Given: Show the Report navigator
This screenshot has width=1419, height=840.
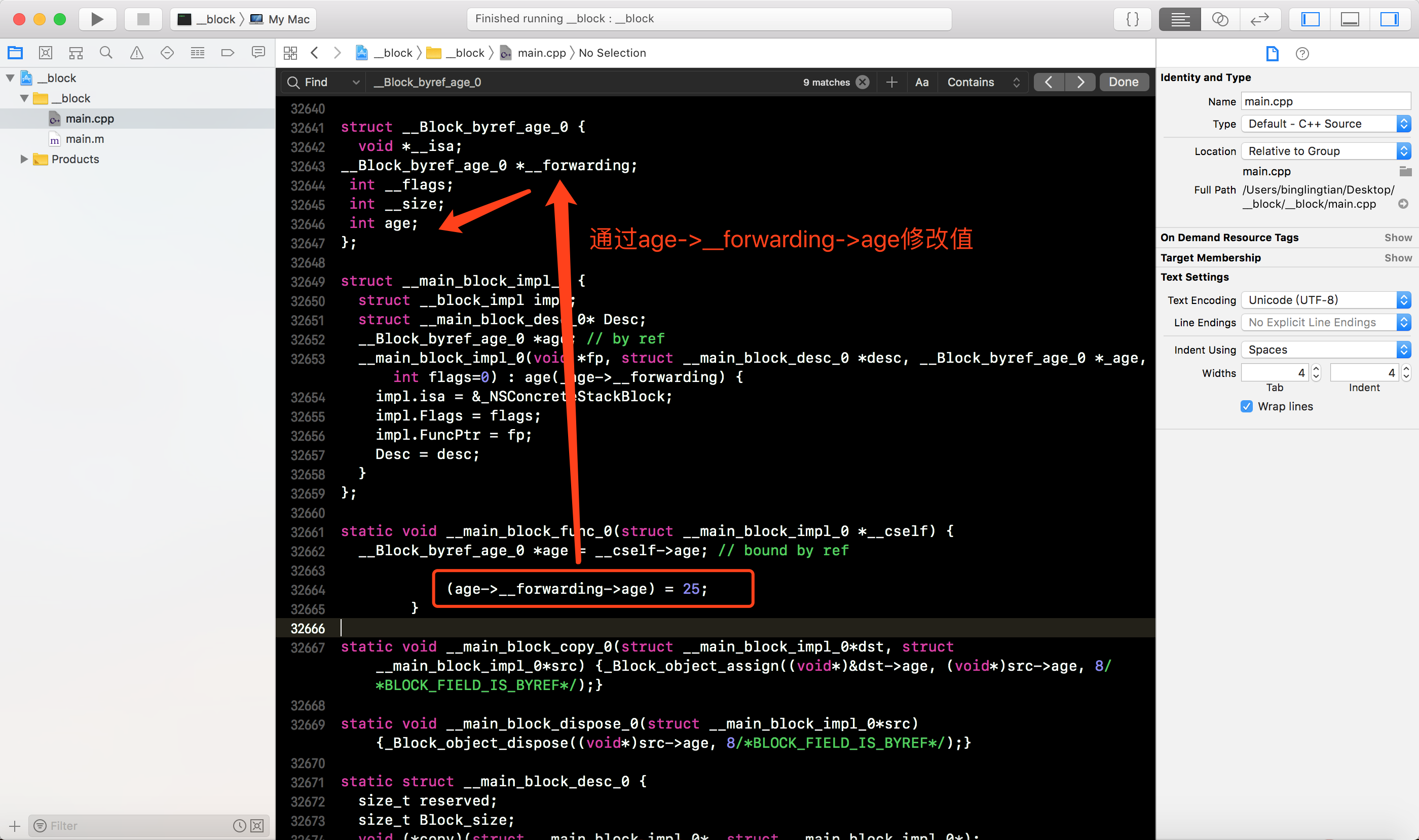Looking at the screenshot, I should point(258,53).
